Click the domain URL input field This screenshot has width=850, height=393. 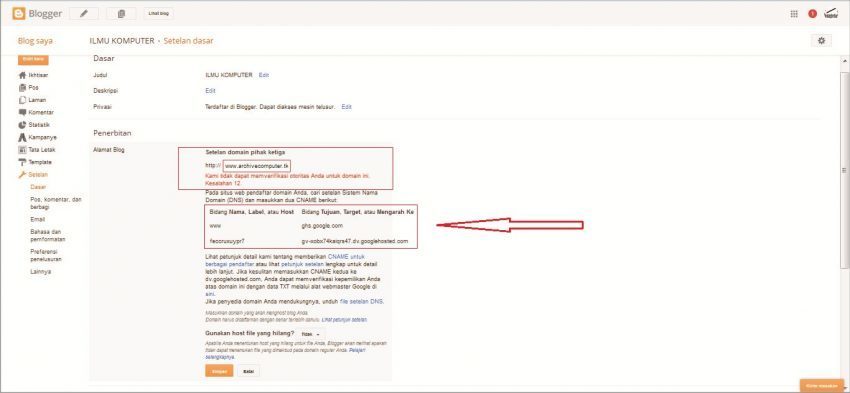(257, 165)
